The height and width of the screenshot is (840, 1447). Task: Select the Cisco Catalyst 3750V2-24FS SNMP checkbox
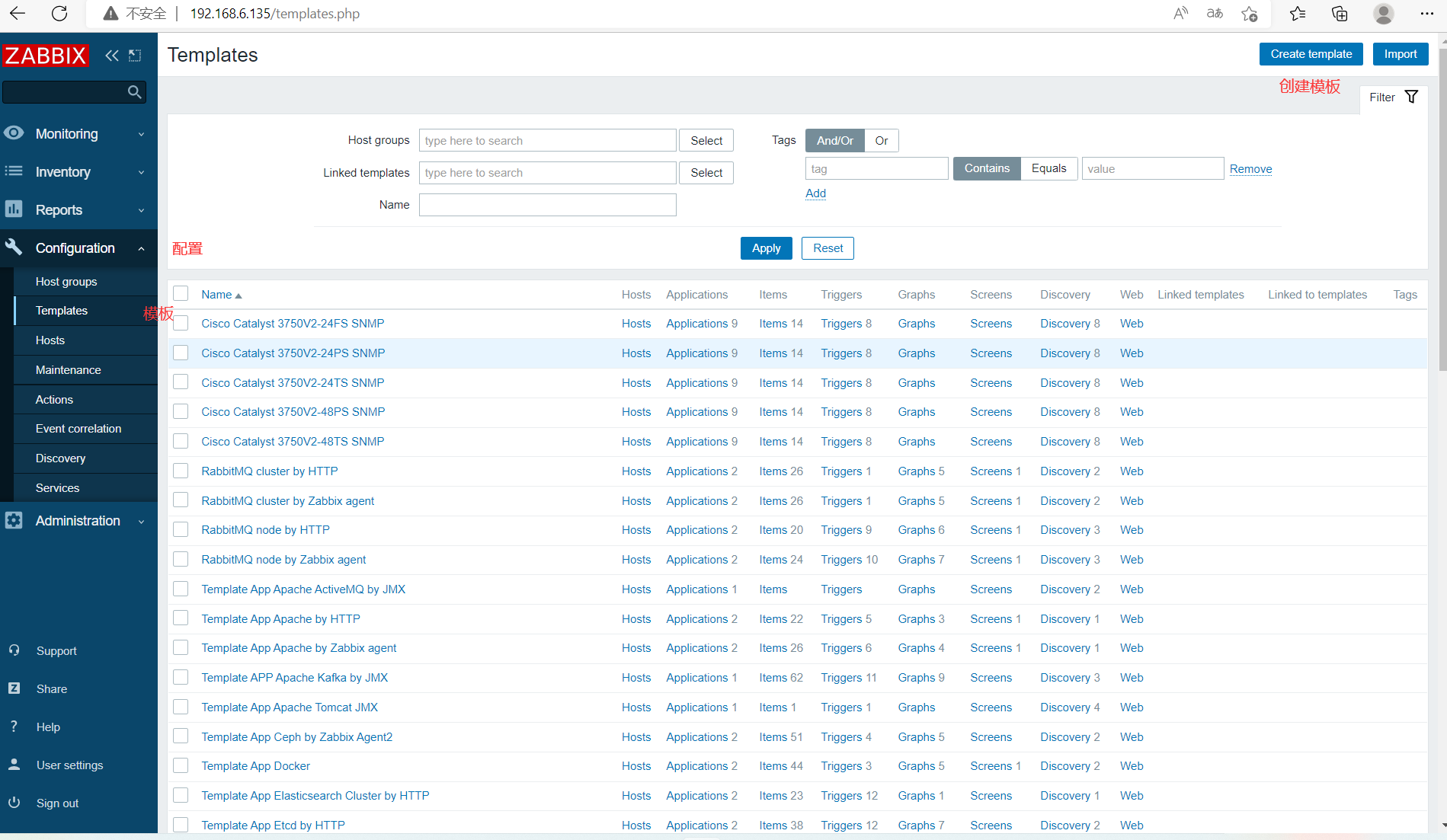coord(181,323)
